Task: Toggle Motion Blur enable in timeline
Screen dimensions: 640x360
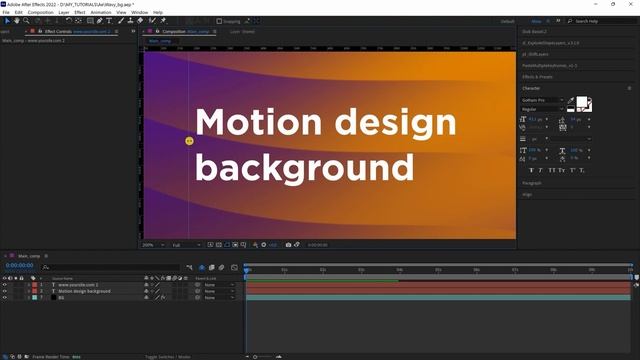Action: pos(222,268)
